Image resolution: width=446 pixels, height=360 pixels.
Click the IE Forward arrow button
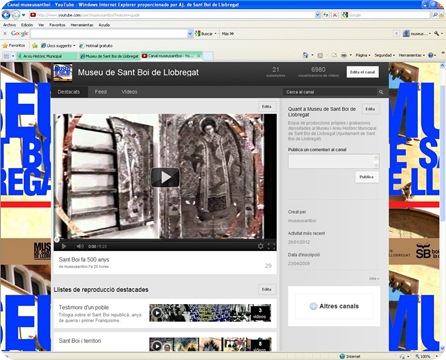(16, 15)
